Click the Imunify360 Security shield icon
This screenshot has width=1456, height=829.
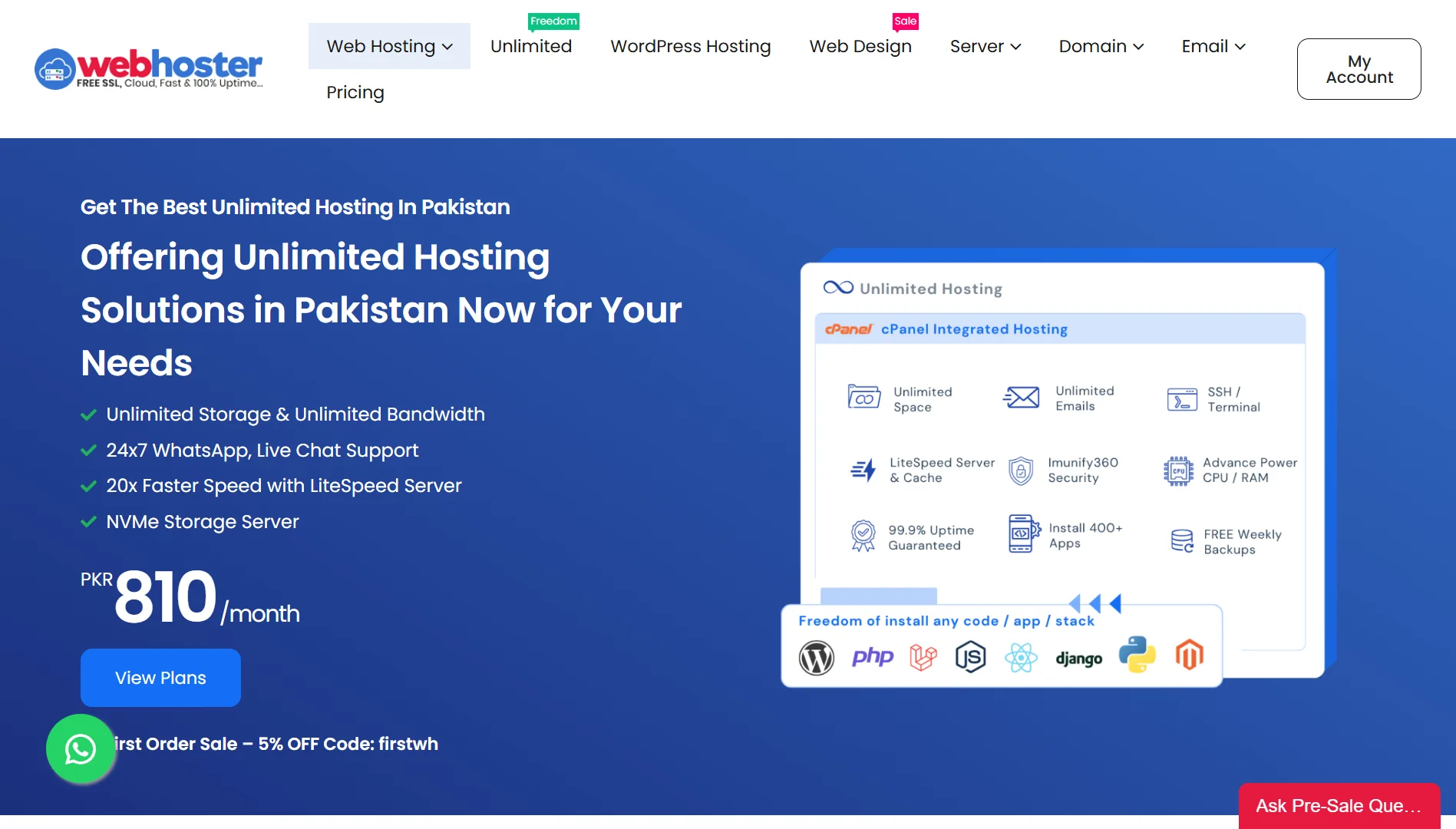[1021, 471]
